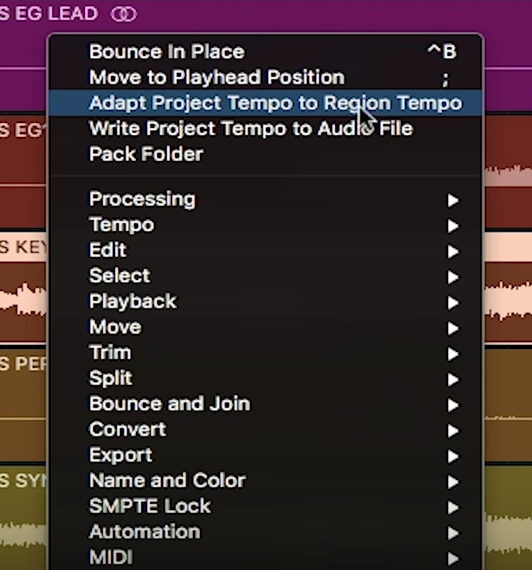The width and height of the screenshot is (532, 570).
Task: Click Adapt Project Tempo to Region Tempo
Action: coord(265,103)
